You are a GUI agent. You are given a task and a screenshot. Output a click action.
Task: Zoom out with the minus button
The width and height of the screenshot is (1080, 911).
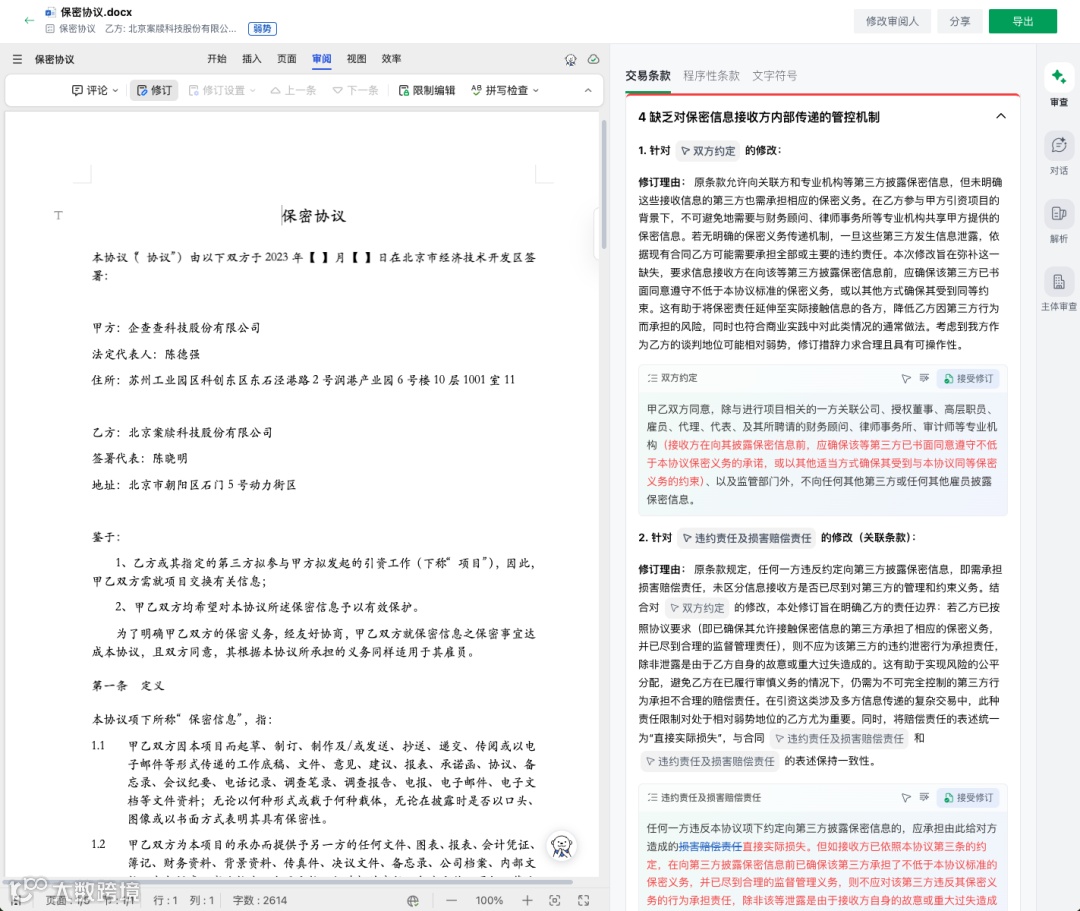[451, 901]
